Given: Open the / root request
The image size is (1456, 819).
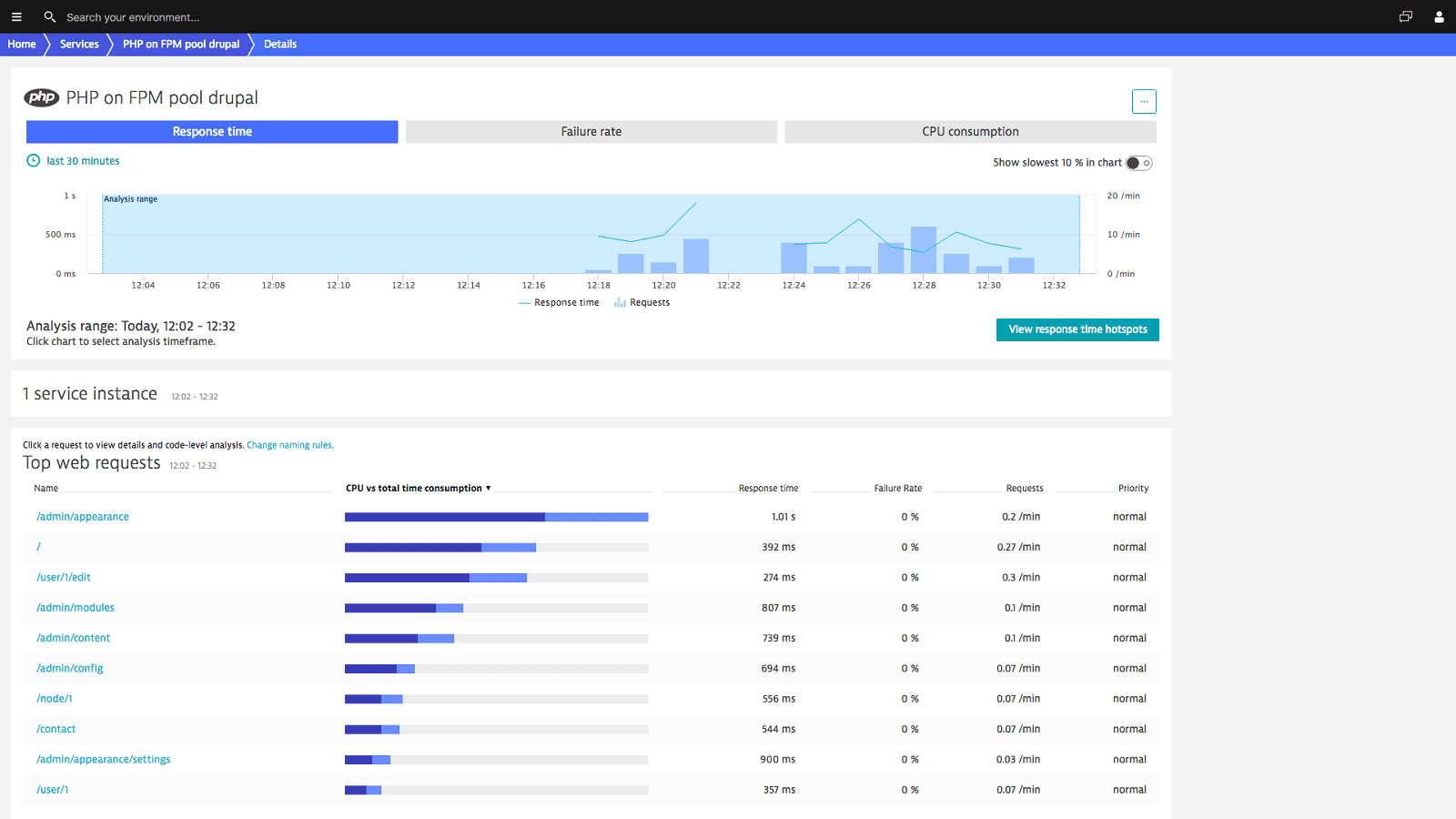Looking at the screenshot, I should coord(38,547).
